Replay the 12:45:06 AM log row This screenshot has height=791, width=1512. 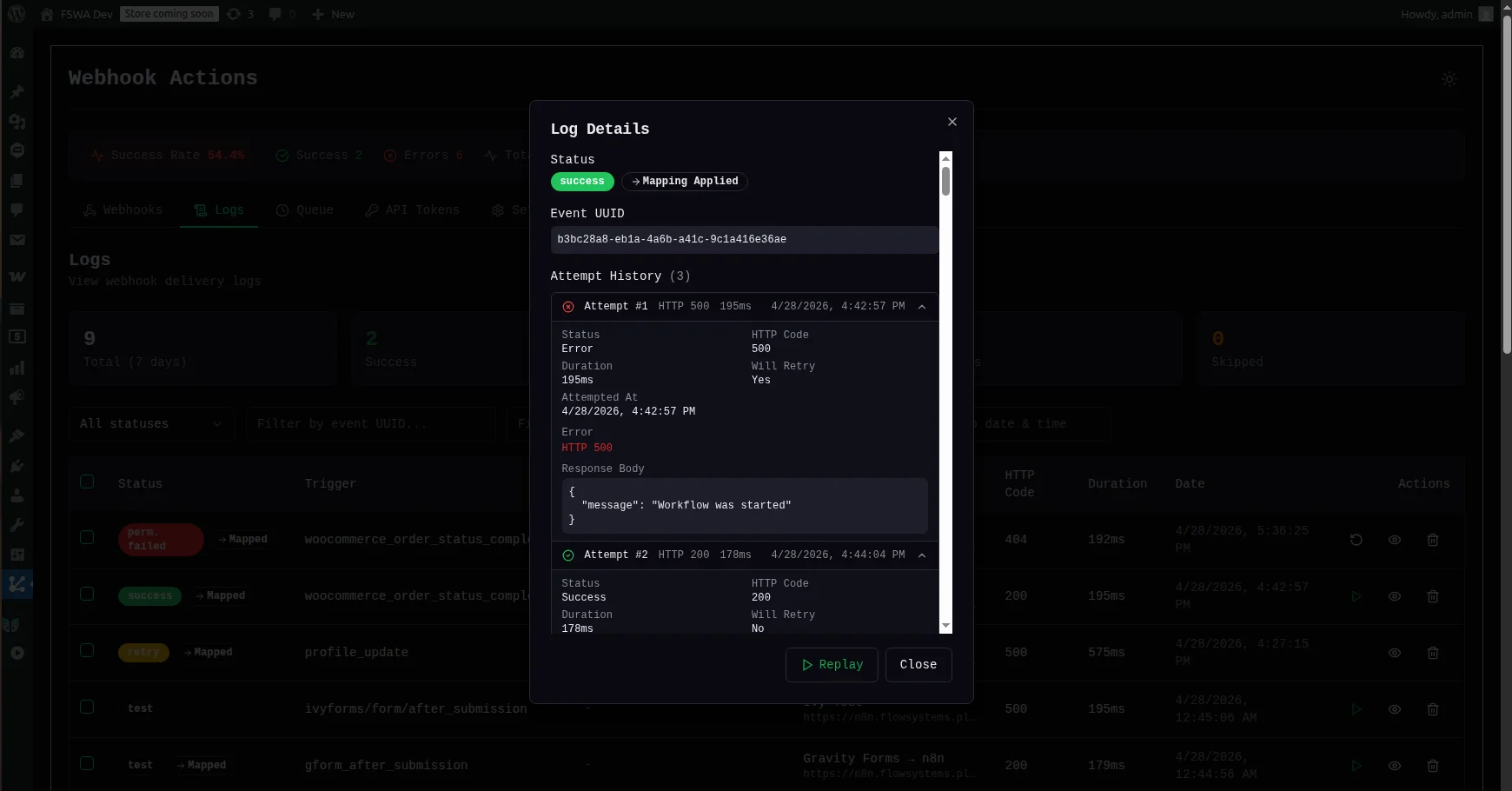coord(1356,709)
